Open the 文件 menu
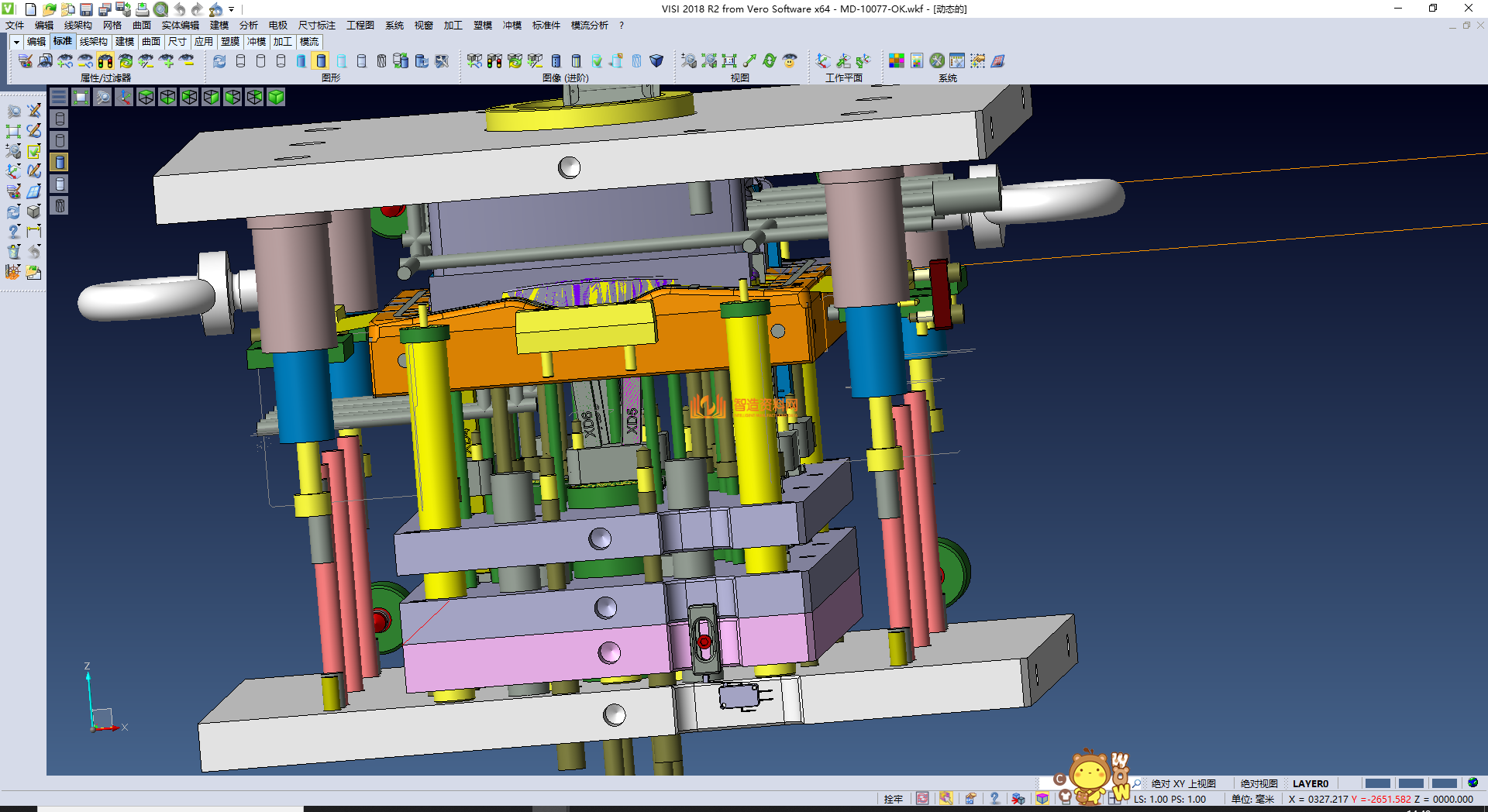The height and width of the screenshot is (812, 1488). point(15,26)
